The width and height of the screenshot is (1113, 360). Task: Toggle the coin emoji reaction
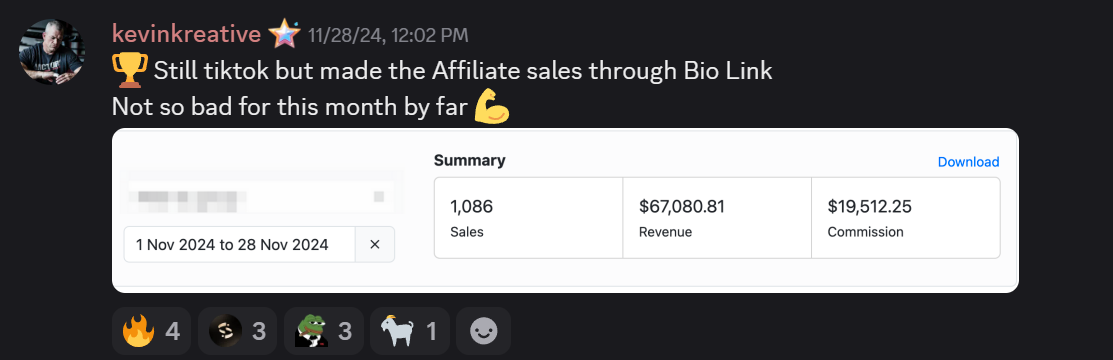click(x=237, y=331)
